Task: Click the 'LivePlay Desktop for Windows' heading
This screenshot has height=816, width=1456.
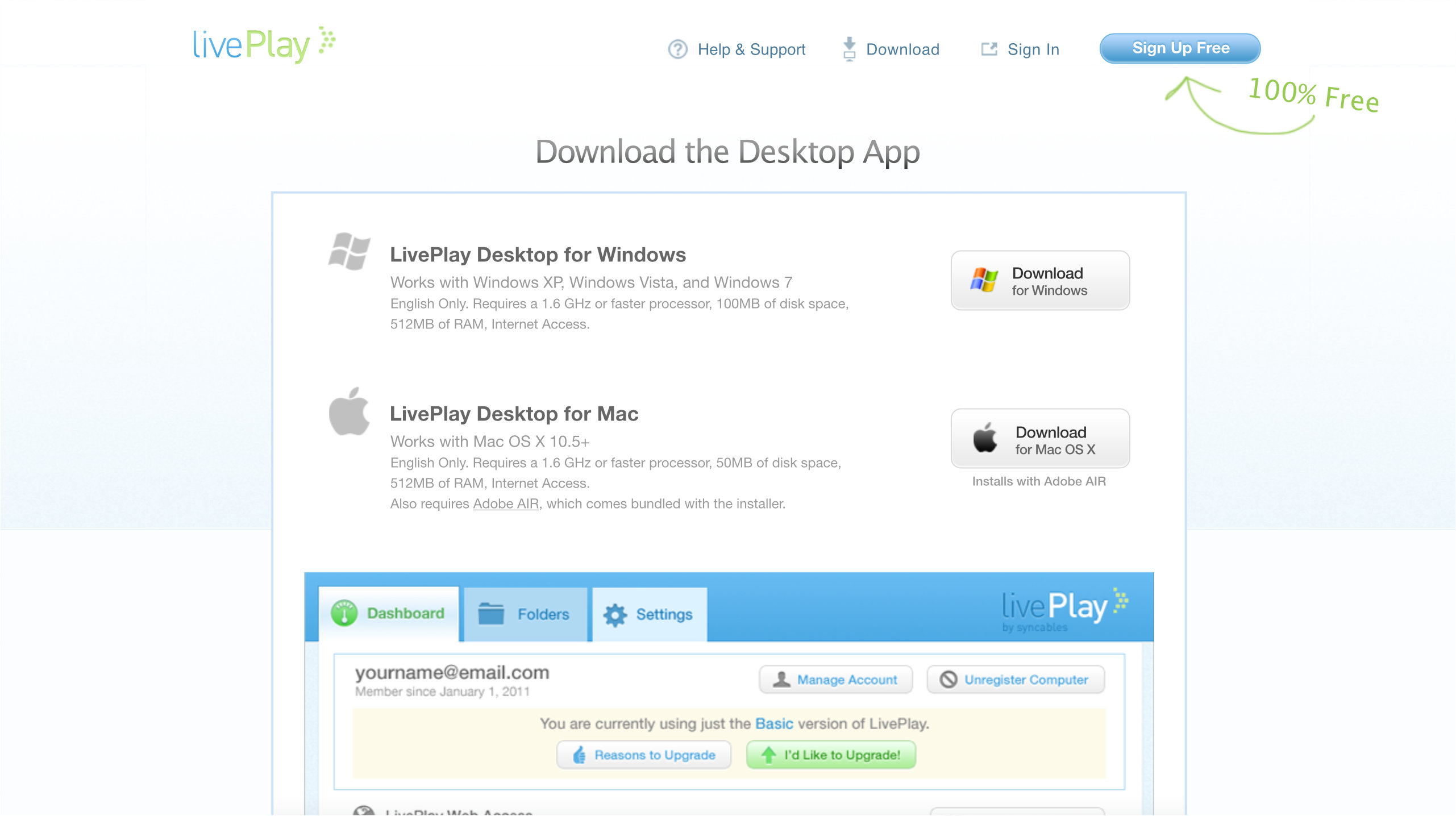Action: pos(538,255)
